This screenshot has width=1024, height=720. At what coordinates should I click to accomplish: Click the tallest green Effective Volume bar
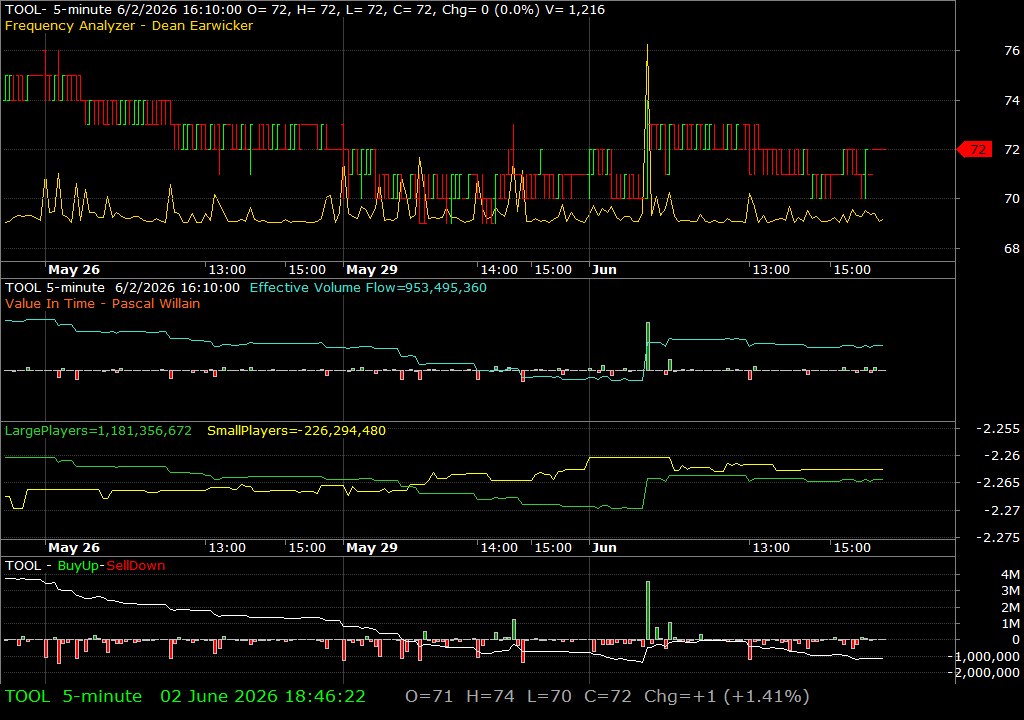point(648,346)
